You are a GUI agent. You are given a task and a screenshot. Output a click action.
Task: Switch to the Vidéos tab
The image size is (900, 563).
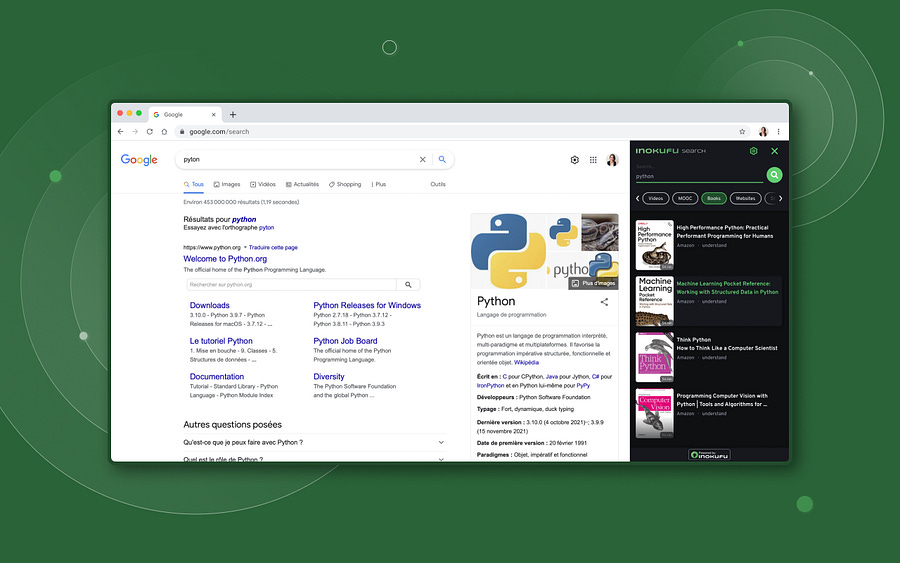click(263, 184)
